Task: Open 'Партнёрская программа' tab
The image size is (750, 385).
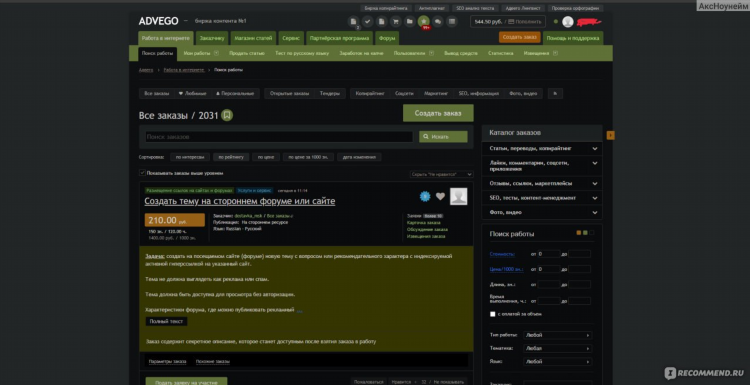Action: (x=340, y=38)
